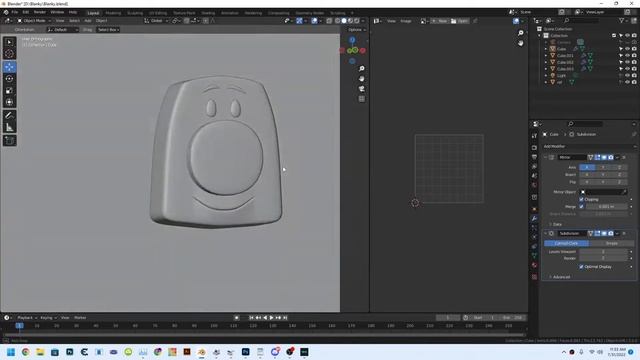Expand the Cube.002 outliner row
Image resolution: width=640 pixels, height=360 pixels.
tap(546, 62)
